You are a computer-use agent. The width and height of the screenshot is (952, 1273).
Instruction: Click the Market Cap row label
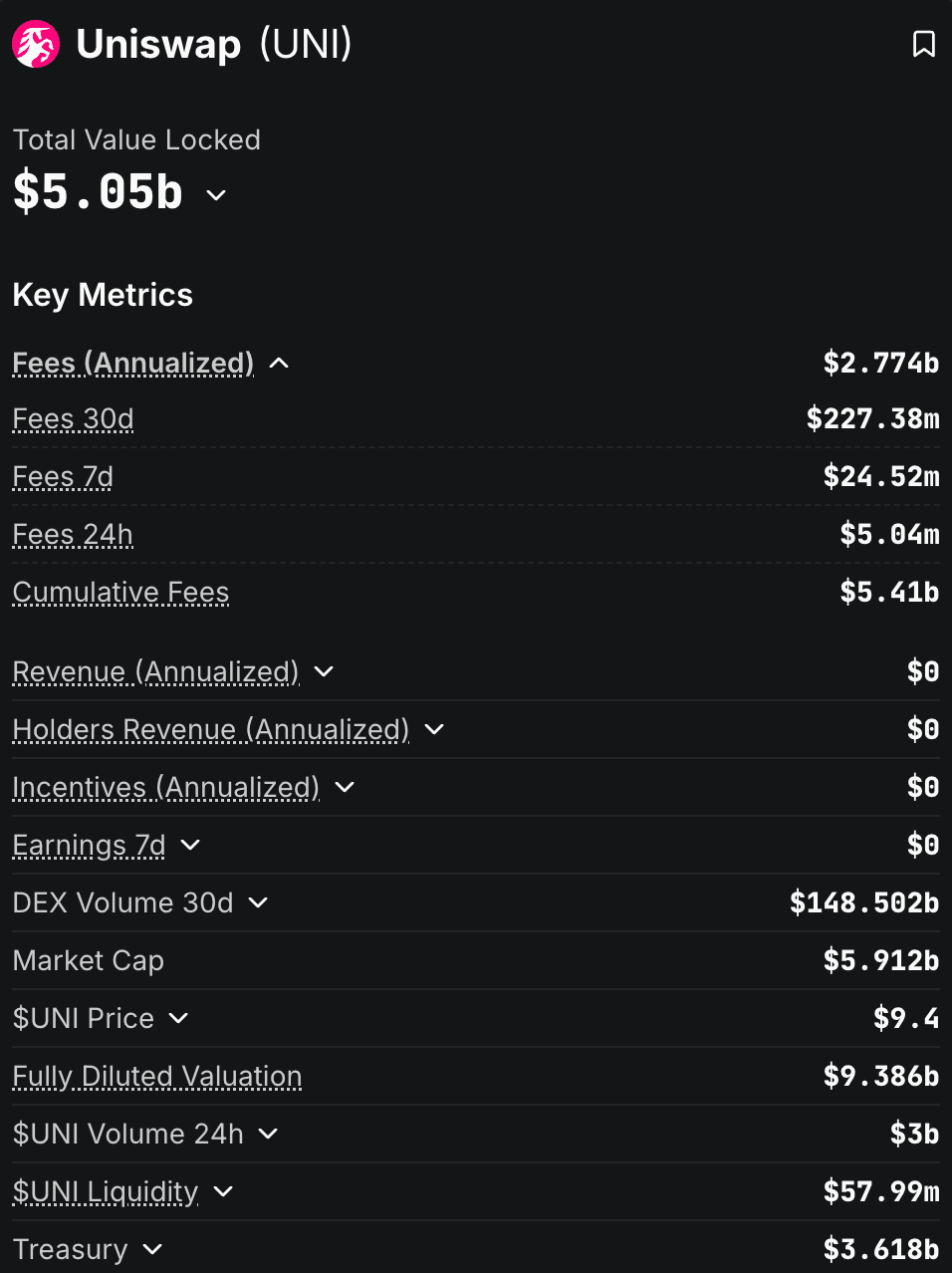pos(89,961)
